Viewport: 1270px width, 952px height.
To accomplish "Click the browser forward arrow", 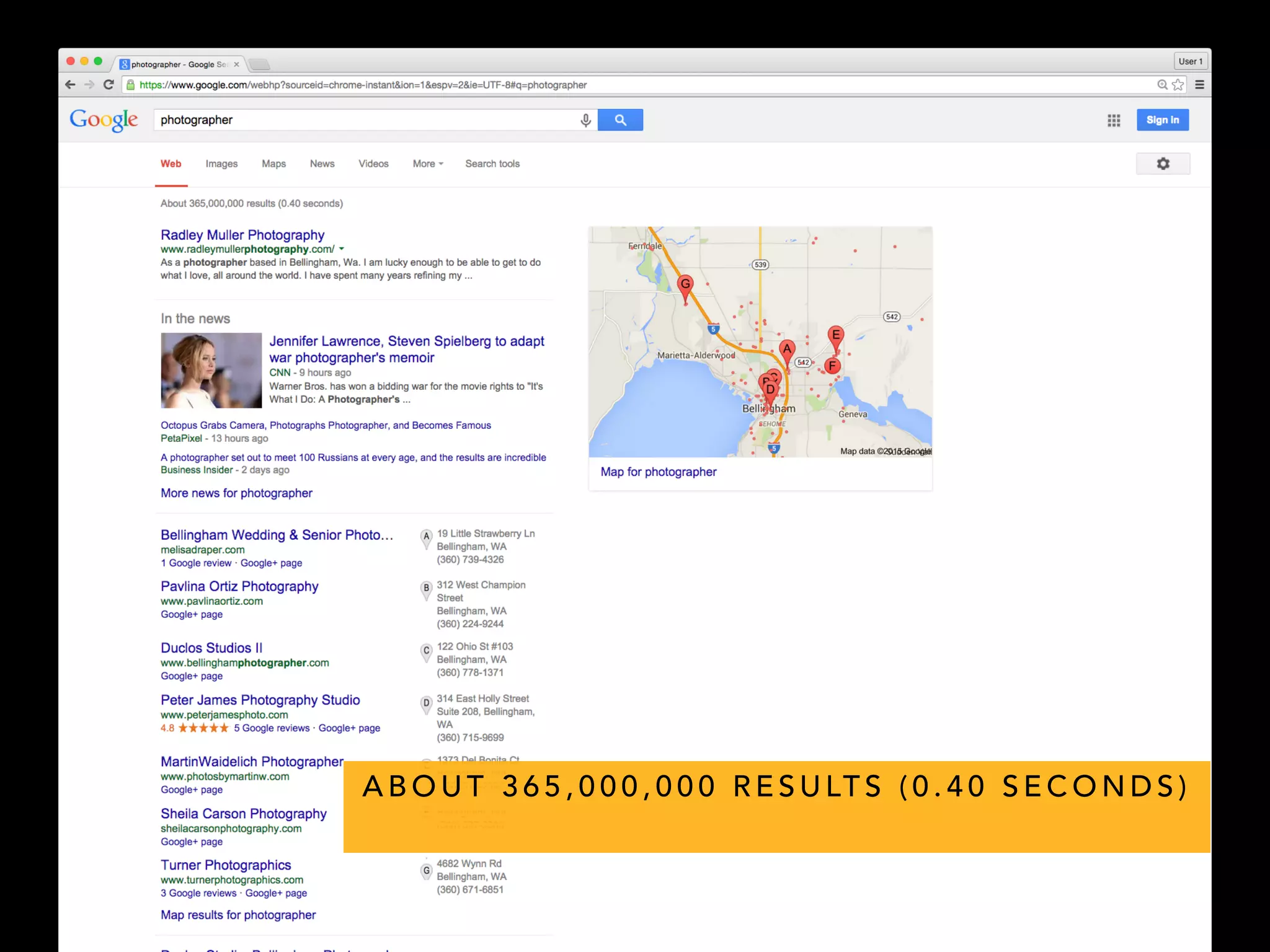I will coord(89,85).
